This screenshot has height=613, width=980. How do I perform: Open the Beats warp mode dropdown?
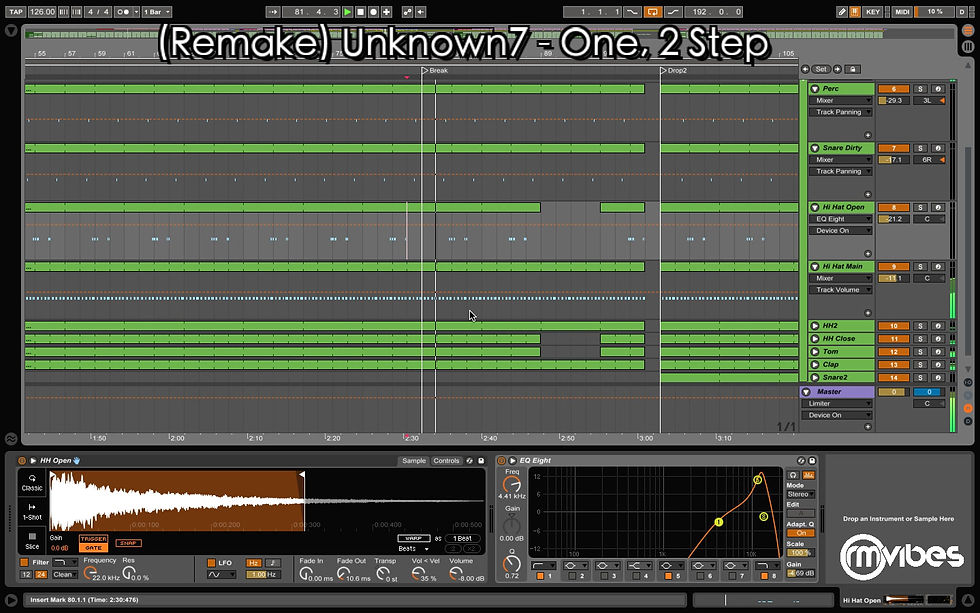tap(413, 547)
